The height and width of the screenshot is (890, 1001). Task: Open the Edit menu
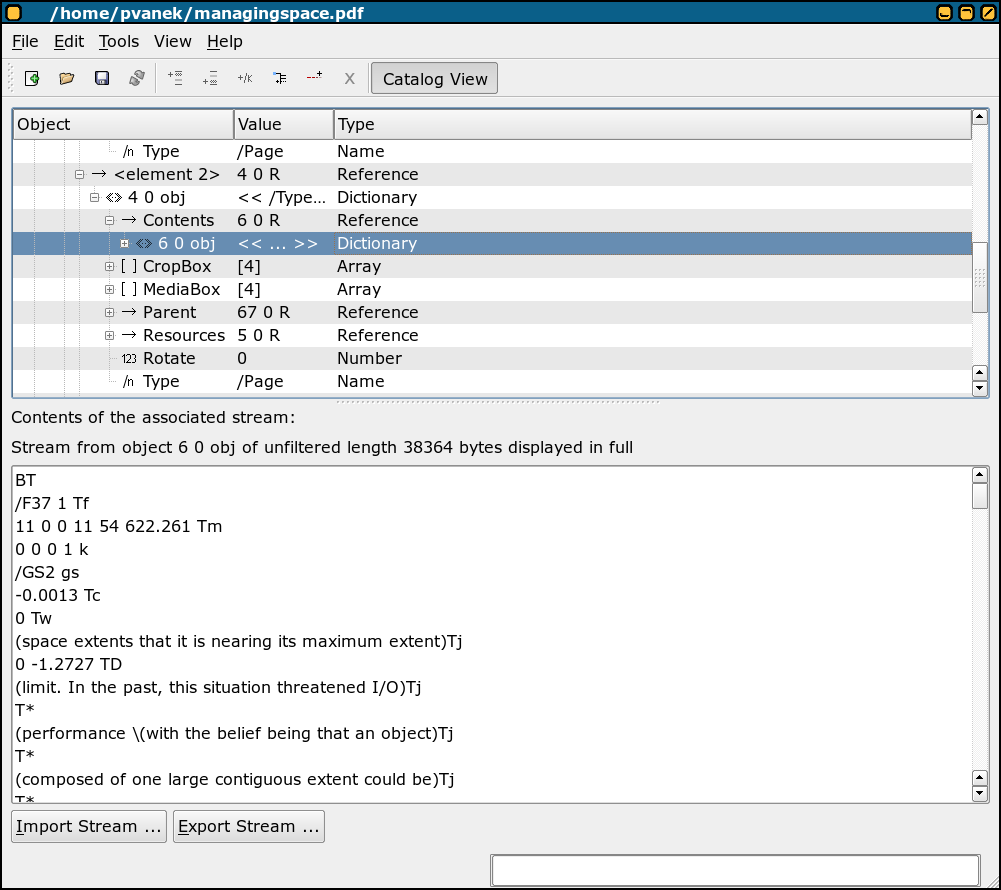[69, 41]
